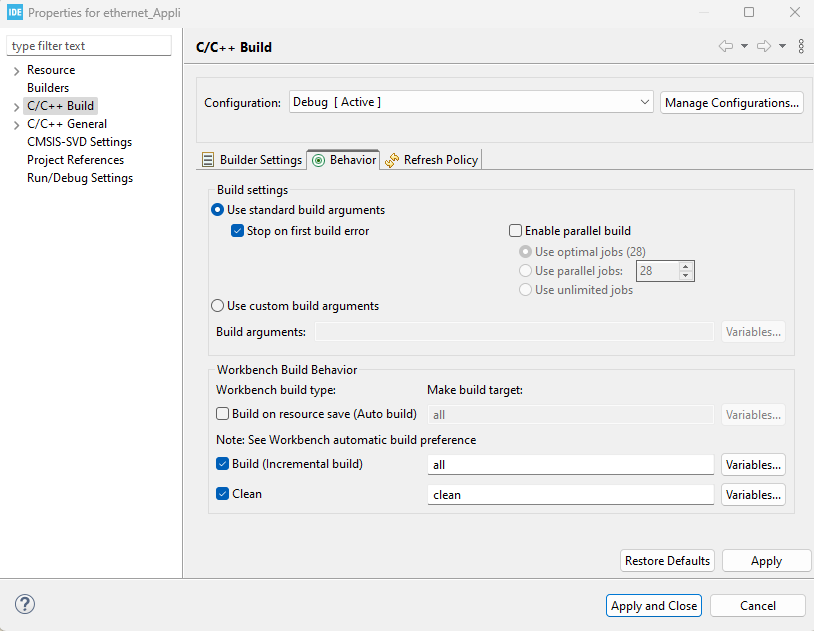Enable parallel build checkbox

(x=516, y=231)
